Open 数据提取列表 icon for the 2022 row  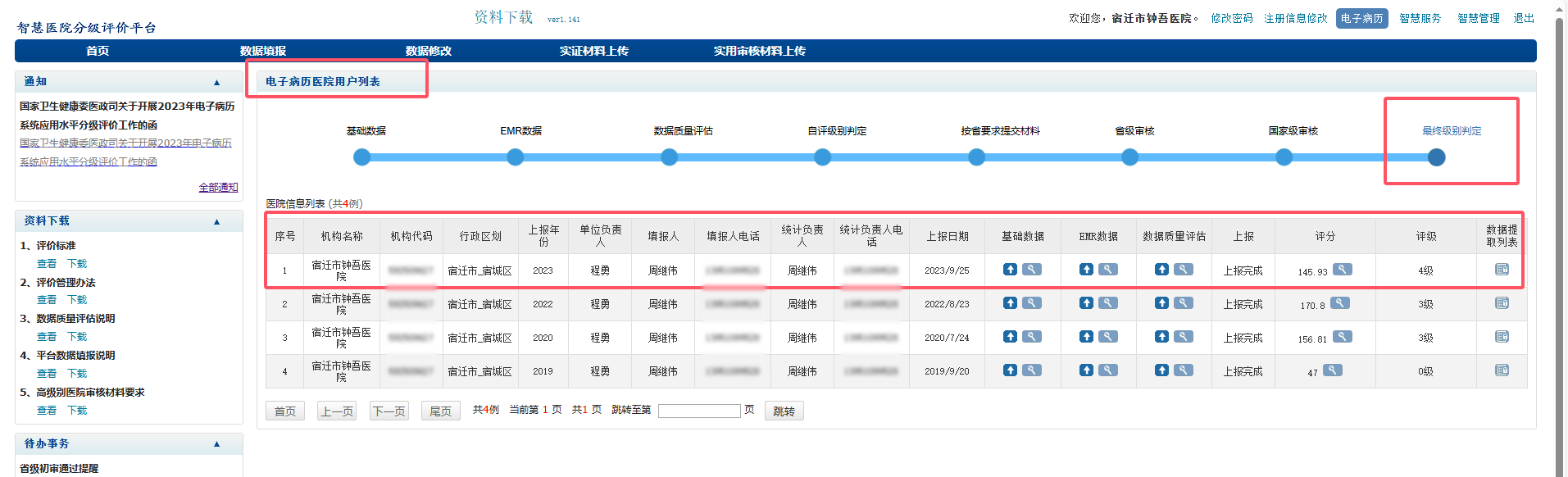(1502, 303)
